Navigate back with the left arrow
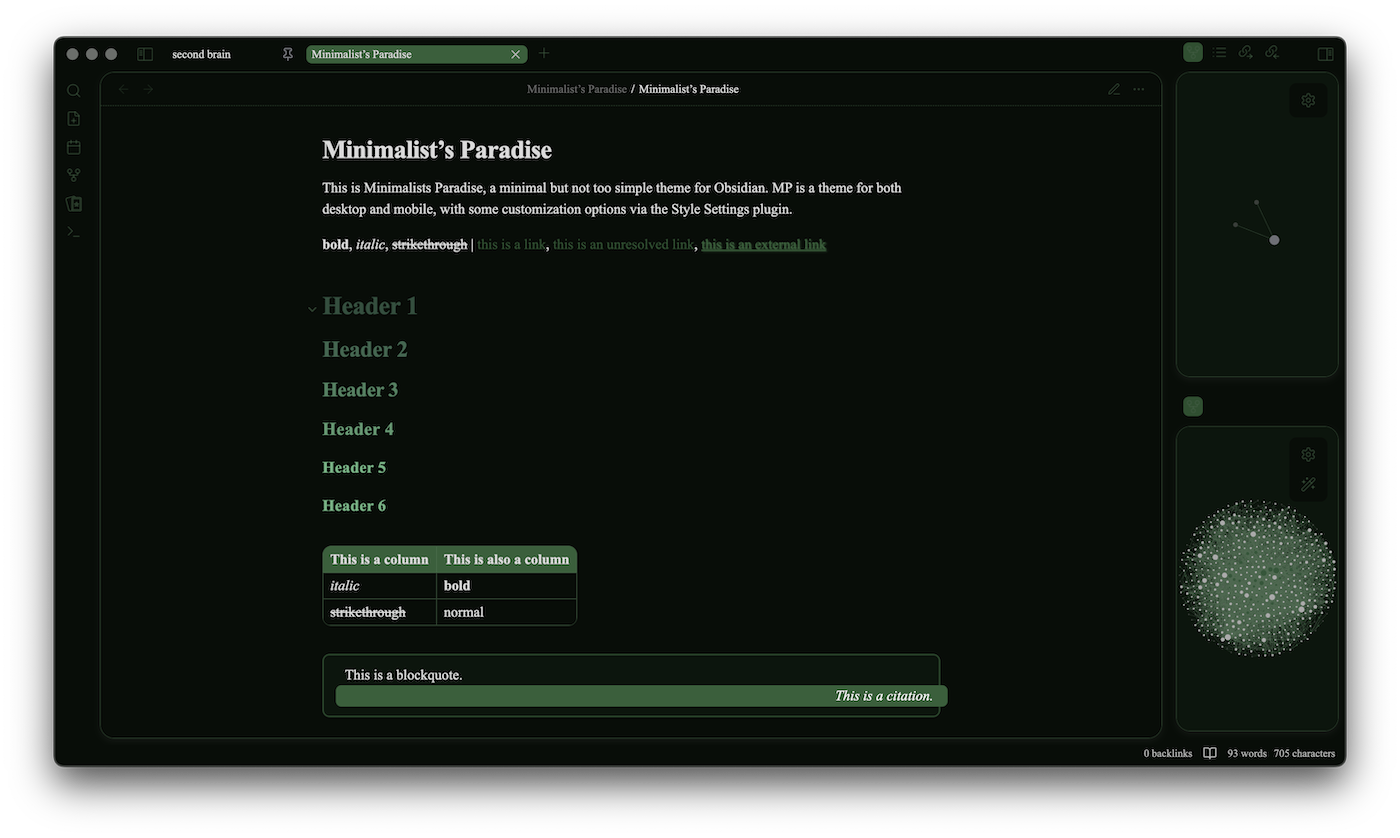Image resolution: width=1400 pixels, height=838 pixels. (x=123, y=89)
